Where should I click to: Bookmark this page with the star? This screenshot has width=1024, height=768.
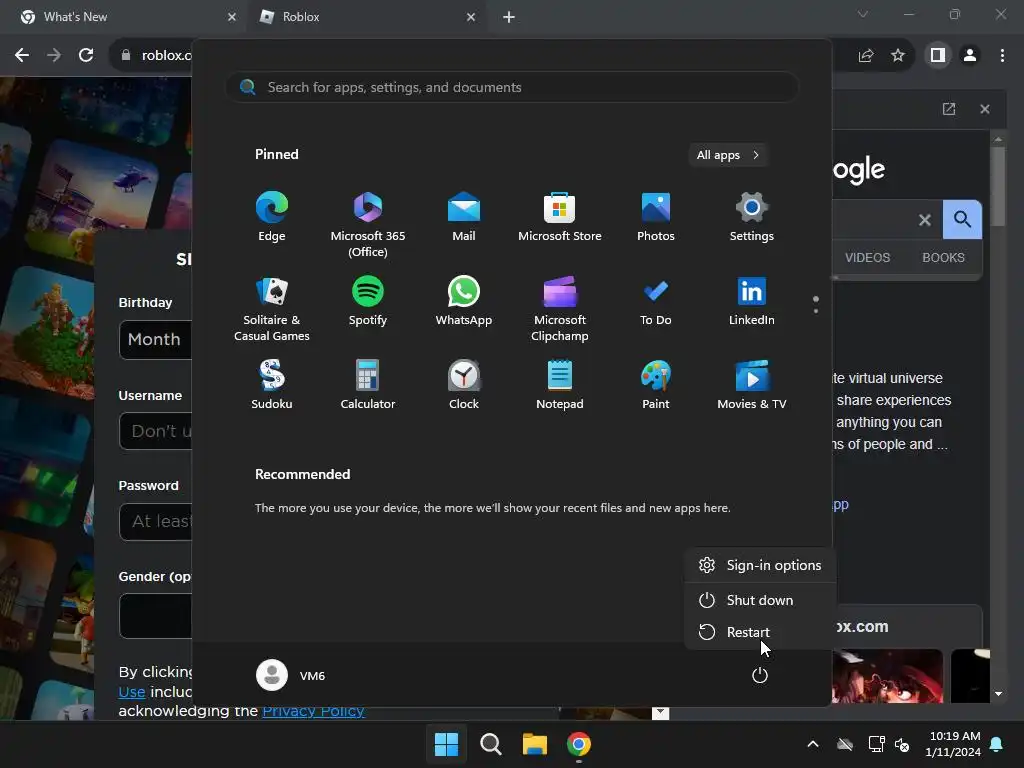click(898, 56)
